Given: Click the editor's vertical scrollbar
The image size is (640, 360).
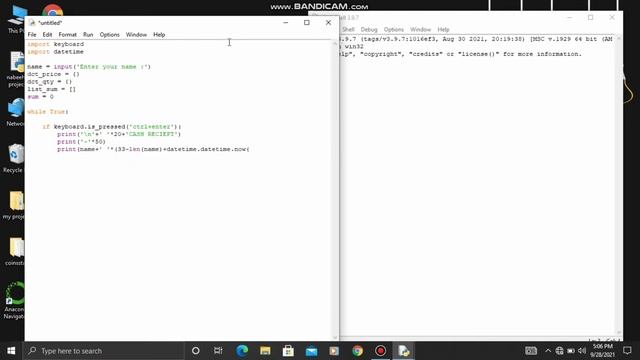Looking at the screenshot, I should [x=335, y=190].
